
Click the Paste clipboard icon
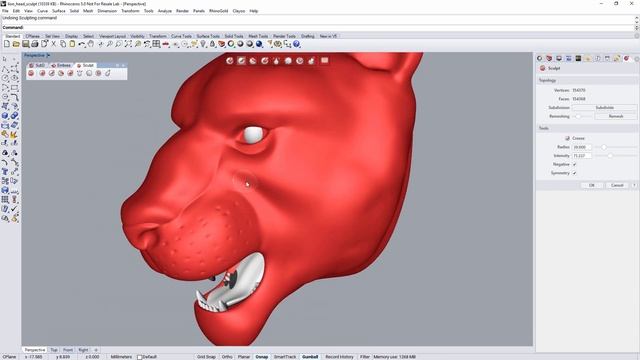tap(72, 44)
